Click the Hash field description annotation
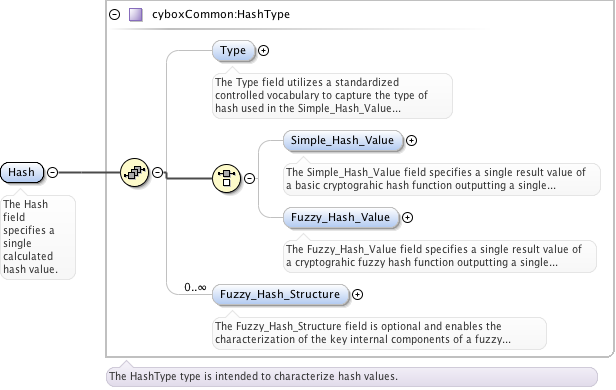Screen dimensions: 616x390 click(x=38, y=237)
